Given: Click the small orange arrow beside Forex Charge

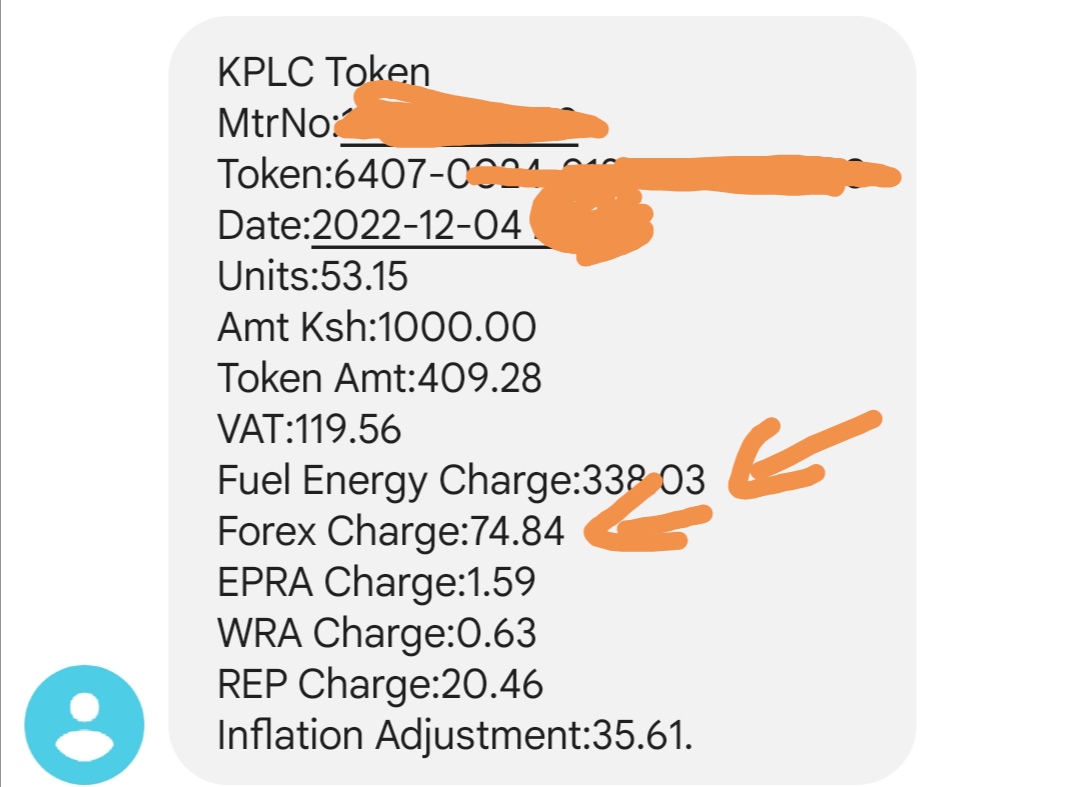Looking at the screenshot, I should click(x=648, y=515).
